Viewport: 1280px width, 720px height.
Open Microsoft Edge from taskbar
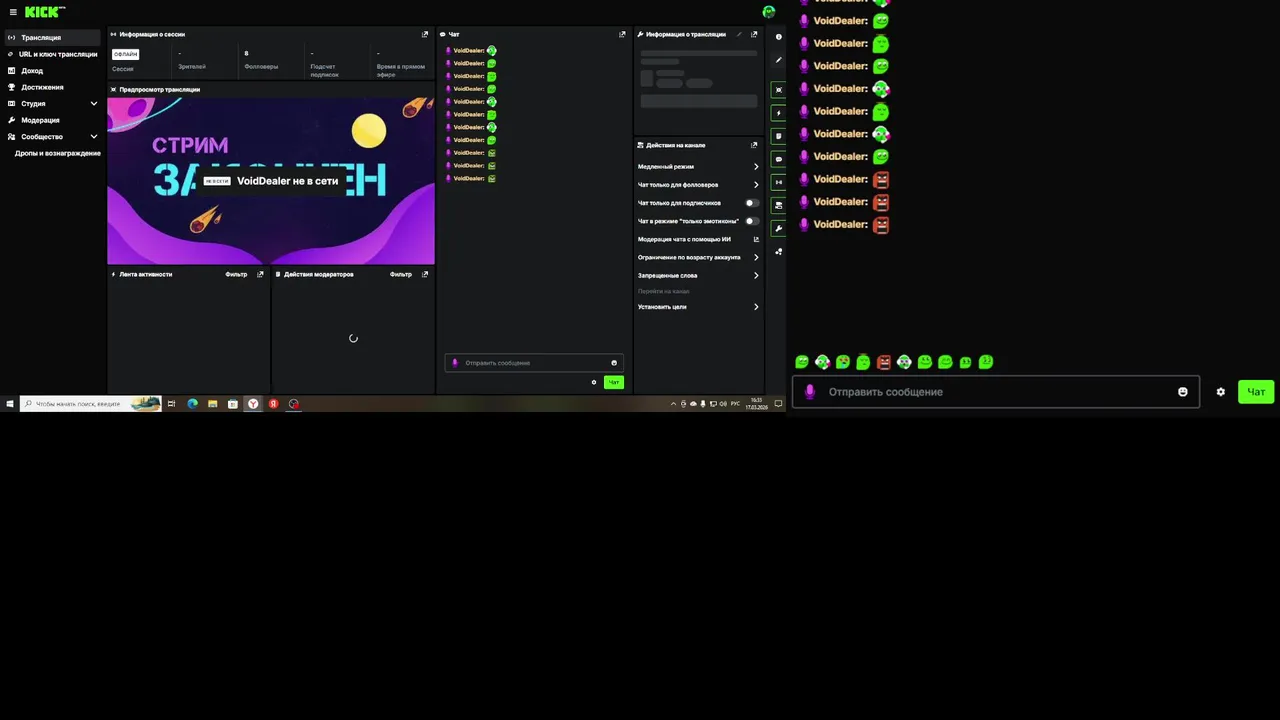point(192,404)
